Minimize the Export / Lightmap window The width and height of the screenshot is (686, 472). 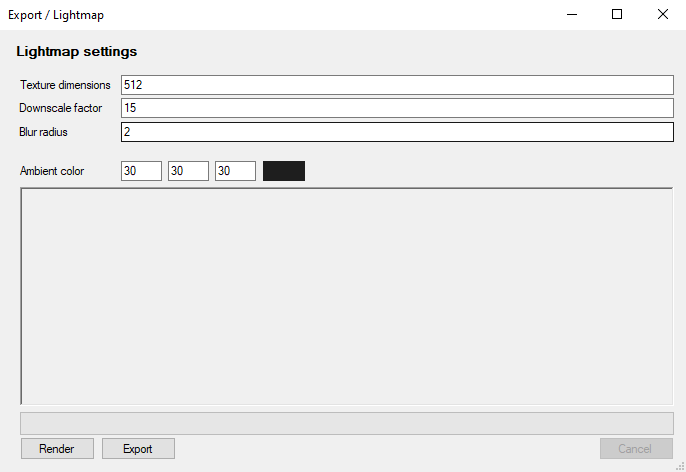point(572,15)
